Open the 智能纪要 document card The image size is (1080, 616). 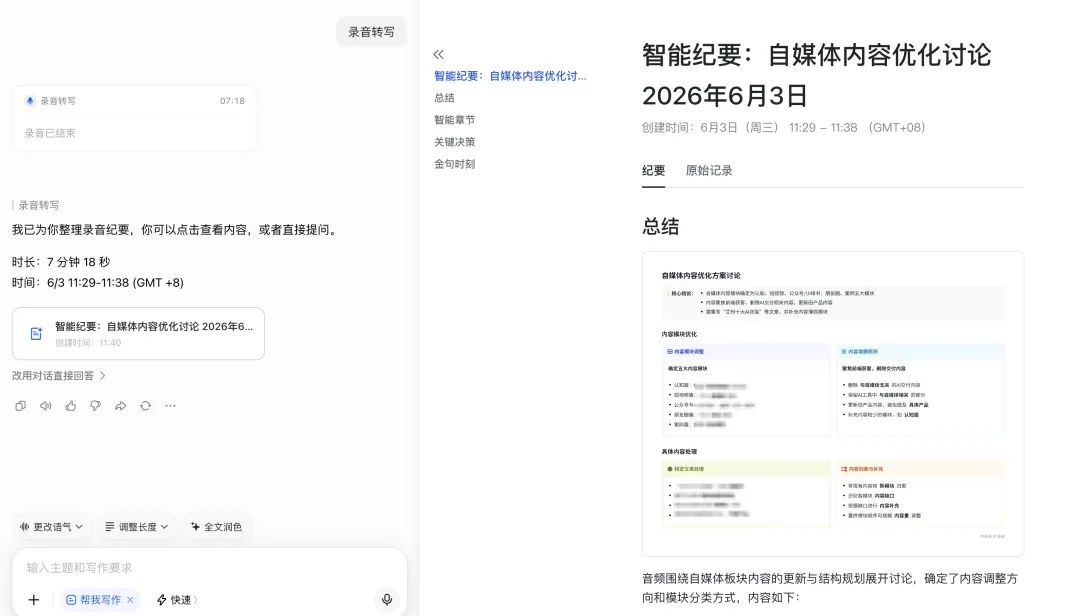(x=138, y=333)
